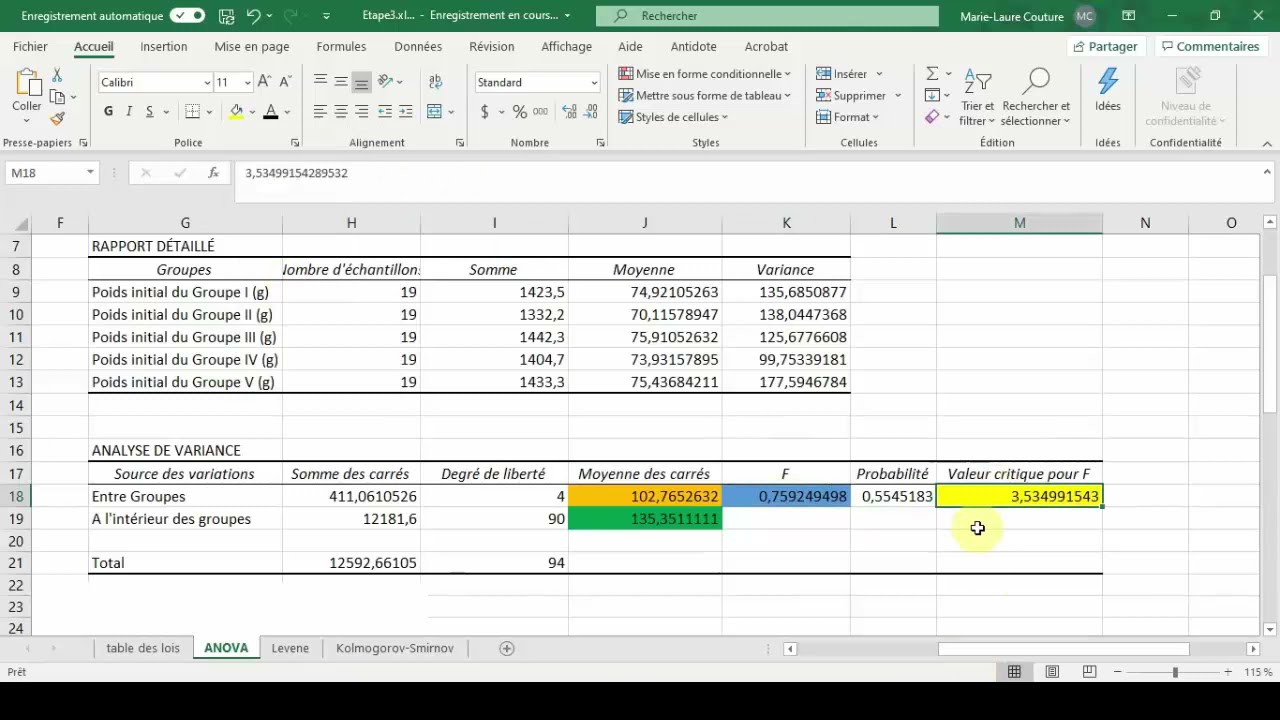Screen dimensions: 1280x720
Task: Click the AutoSum sigma icon
Action: pyautogui.click(x=932, y=74)
